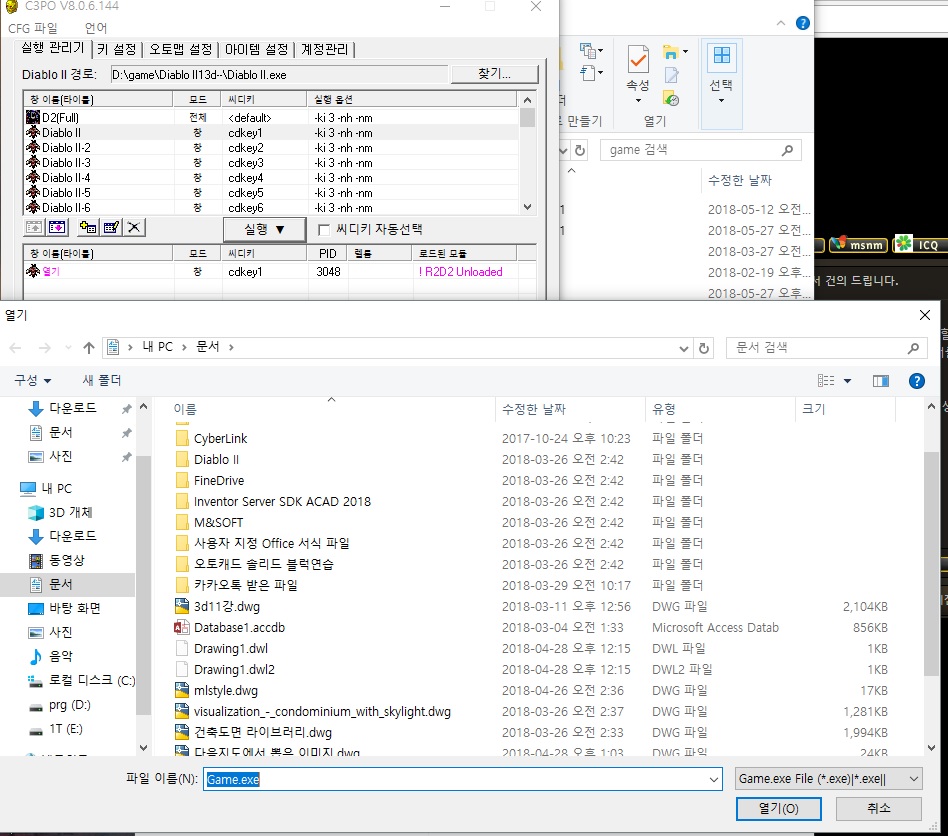Click the C3PO list vertical scrollbar
Screen dimensions: 948x836
tap(527, 154)
